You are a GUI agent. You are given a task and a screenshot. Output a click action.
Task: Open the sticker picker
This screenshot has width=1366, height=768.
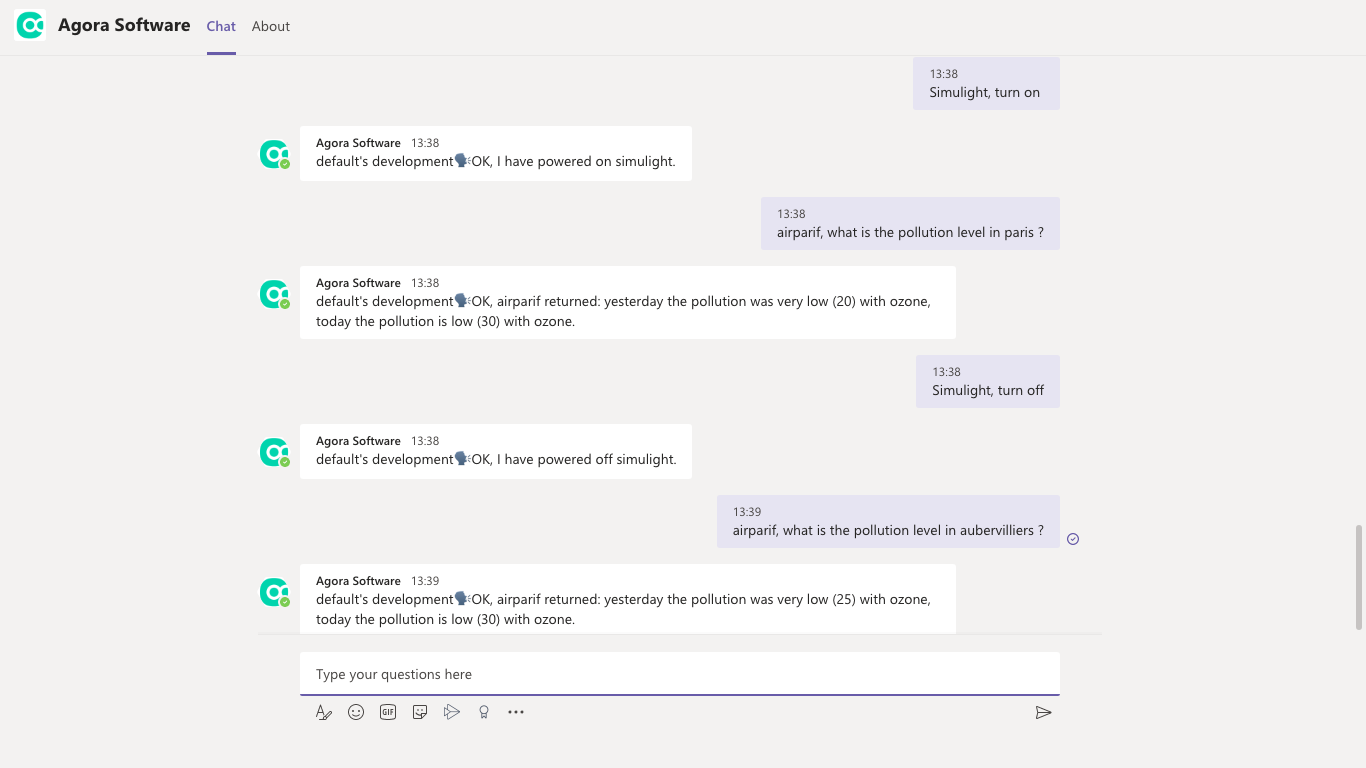point(420,712)
